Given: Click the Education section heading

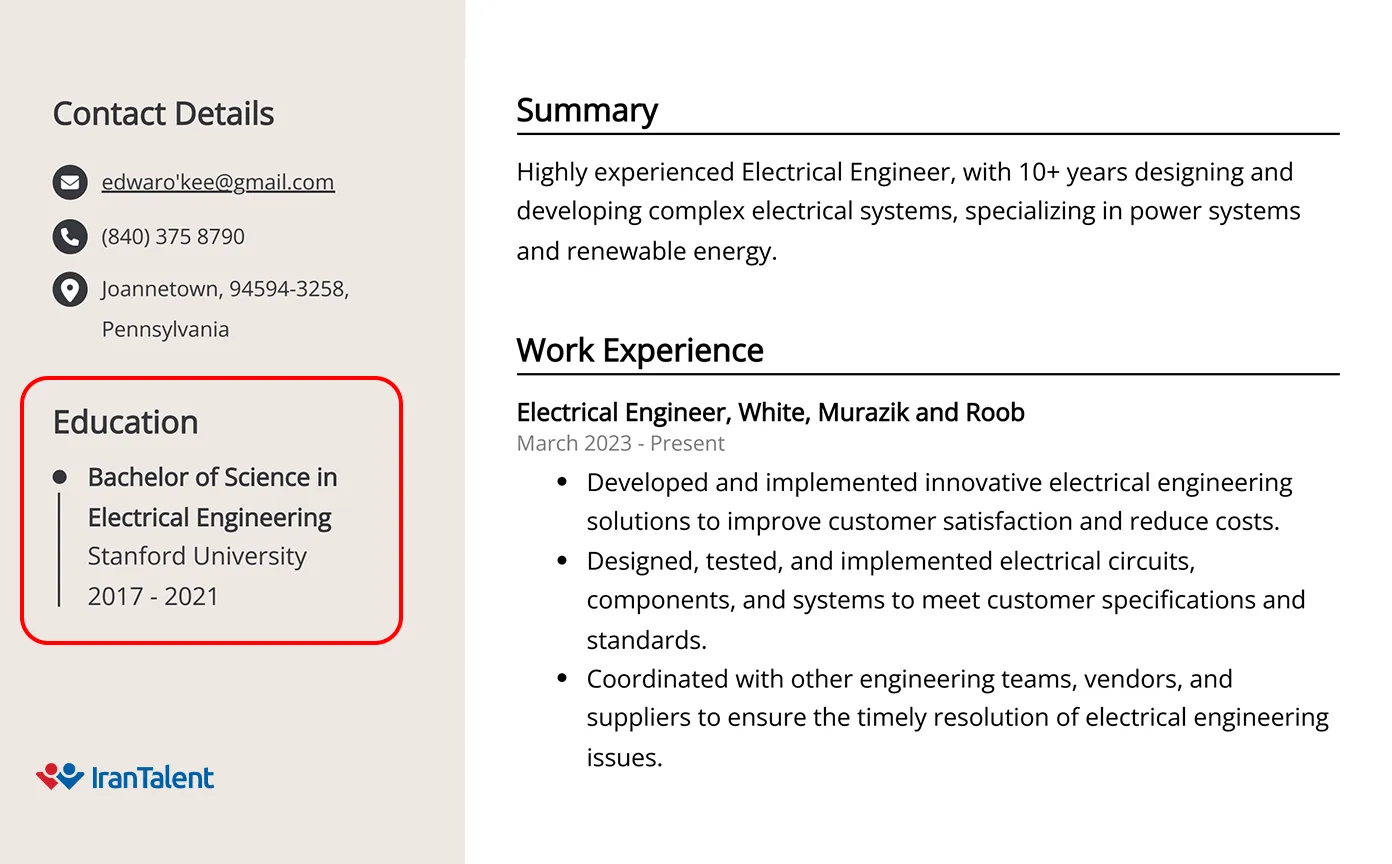Looking at the screenshot, I should 125,422.
